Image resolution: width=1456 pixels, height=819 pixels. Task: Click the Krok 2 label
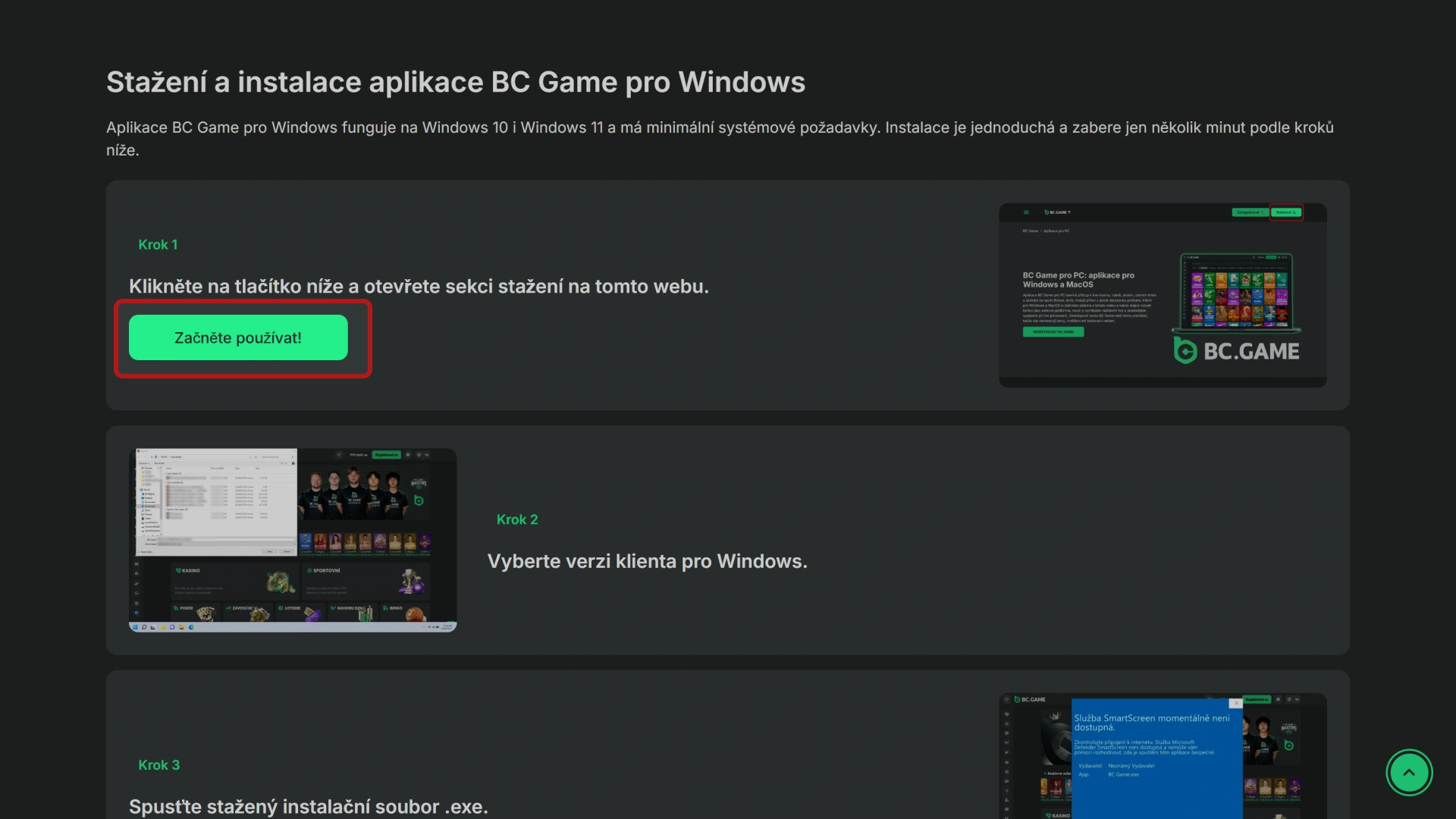[517, 519]
